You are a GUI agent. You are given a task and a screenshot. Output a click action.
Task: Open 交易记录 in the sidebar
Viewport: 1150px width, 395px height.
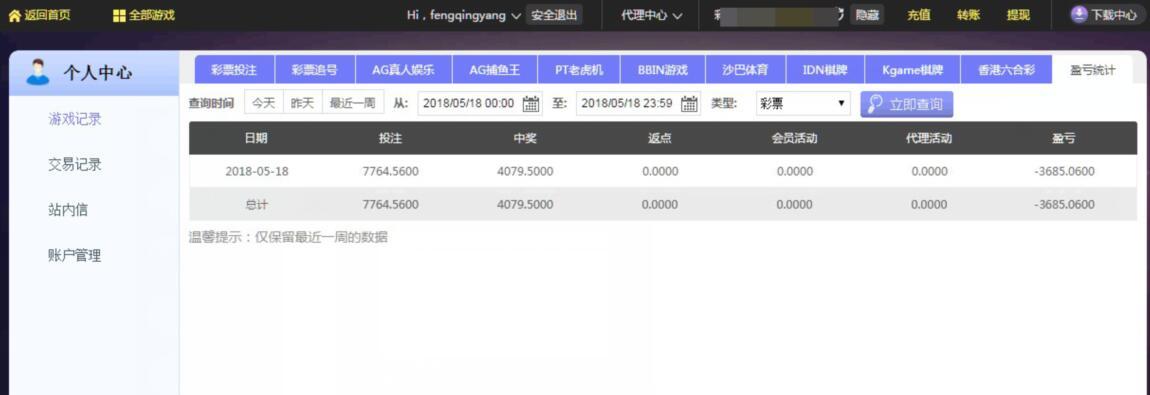(75, 165)
